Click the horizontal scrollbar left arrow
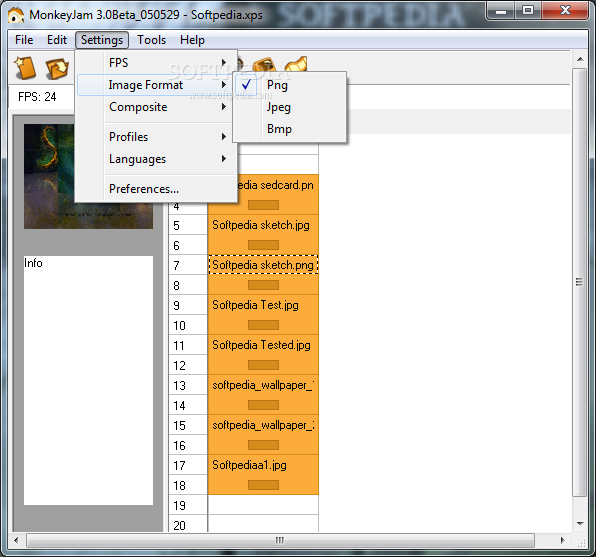 click(16, 540)
